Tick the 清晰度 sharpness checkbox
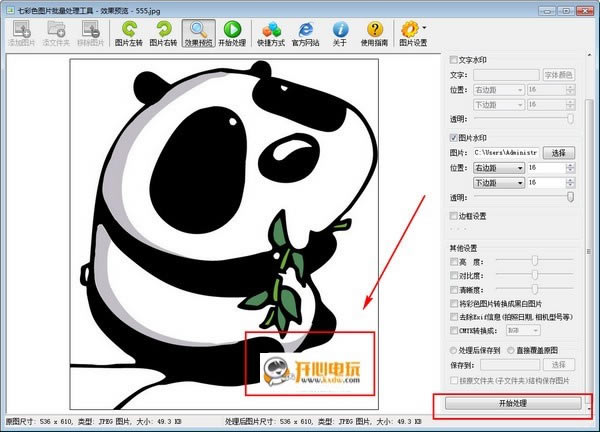The width and height of the screenshot is (600, 432). pyautogui.click(x=454, y=290)
